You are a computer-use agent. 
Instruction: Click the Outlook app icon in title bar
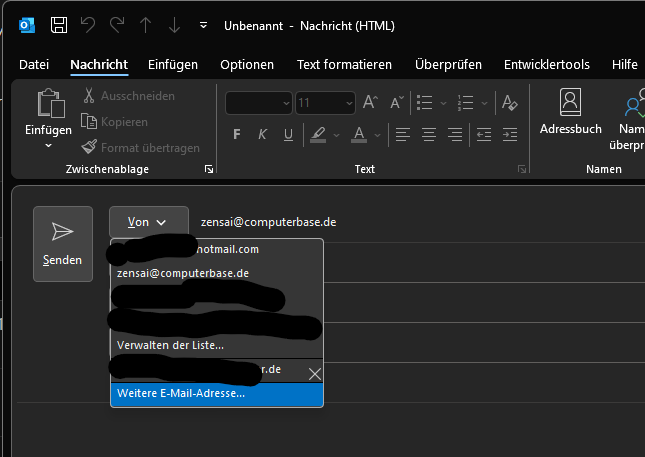pos(27,26)
